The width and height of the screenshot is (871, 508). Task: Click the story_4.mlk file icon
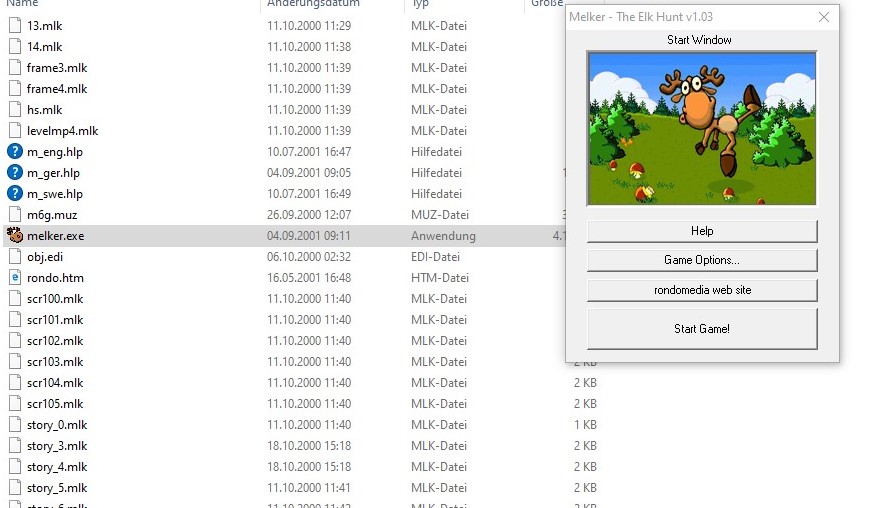click(x=15, y=467)
